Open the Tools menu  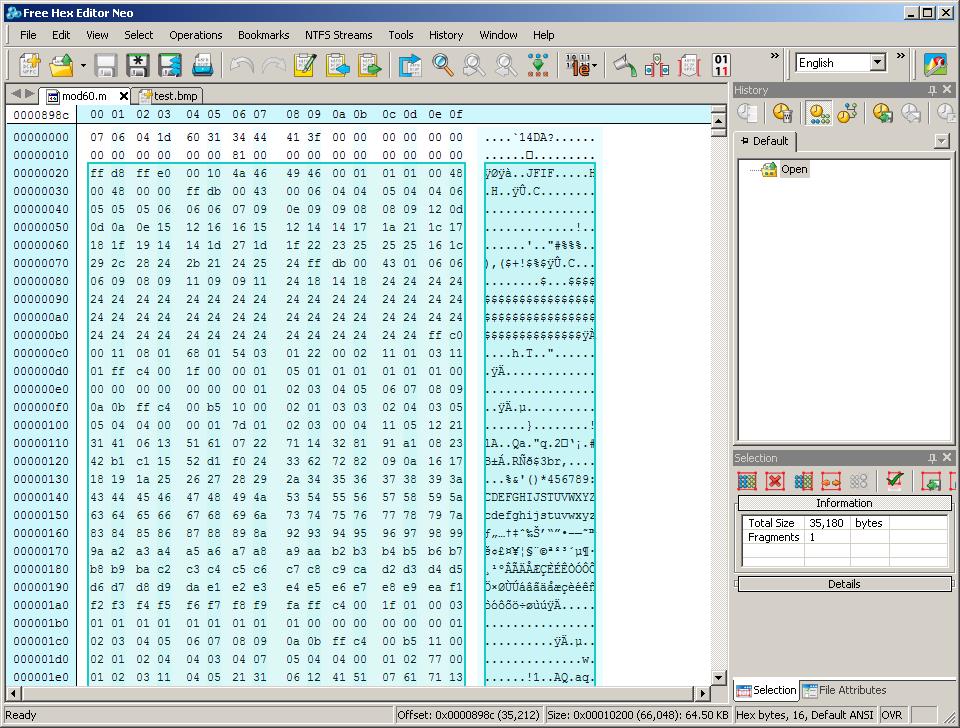click(x=401, y=35)
